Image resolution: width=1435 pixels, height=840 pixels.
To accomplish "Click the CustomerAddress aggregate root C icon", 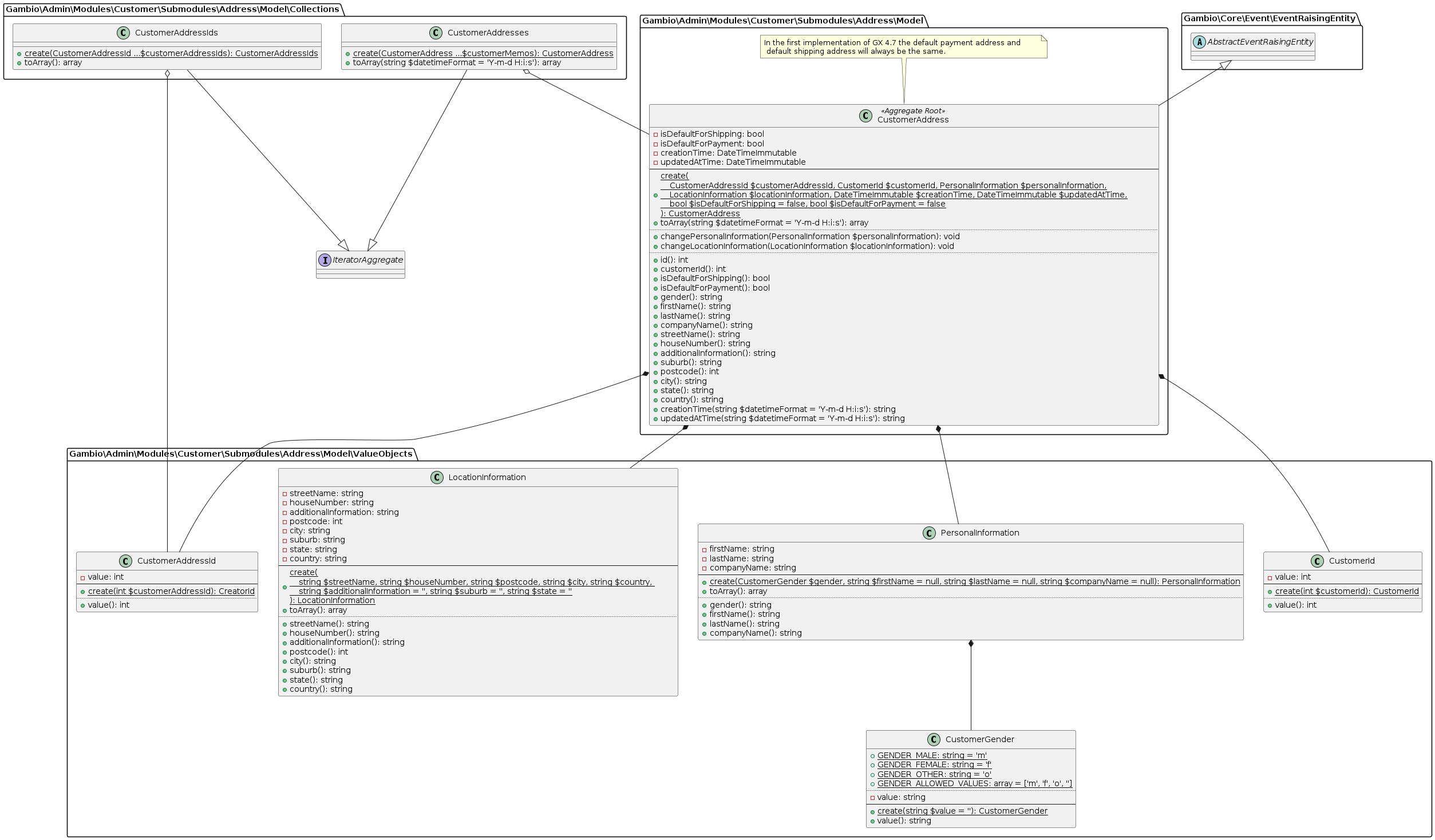I will point(865,116).
